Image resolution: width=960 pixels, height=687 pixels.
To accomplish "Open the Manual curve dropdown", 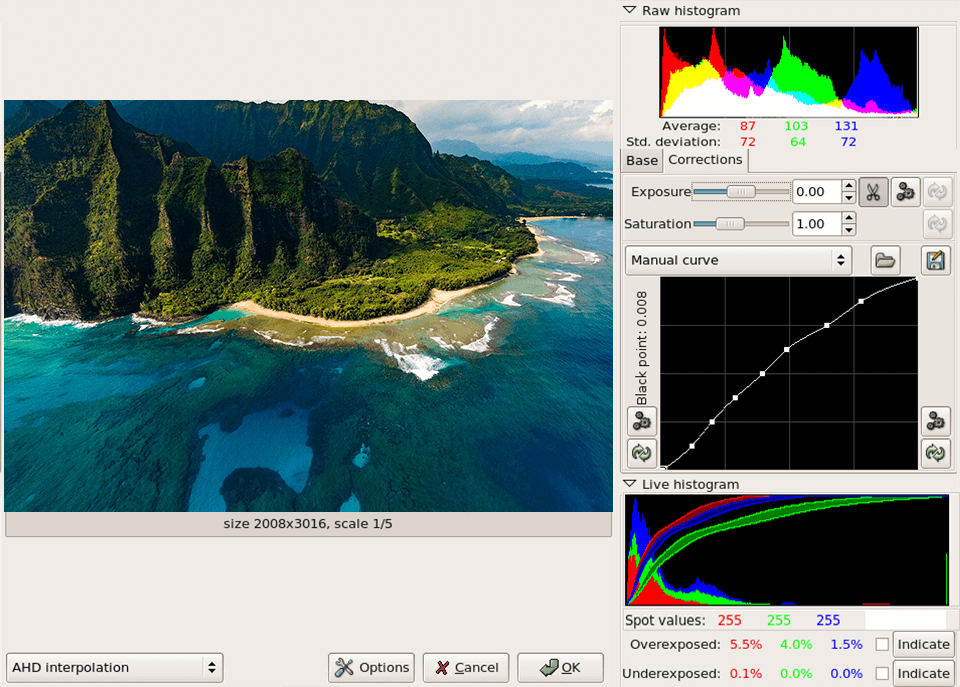I will 739,260.
